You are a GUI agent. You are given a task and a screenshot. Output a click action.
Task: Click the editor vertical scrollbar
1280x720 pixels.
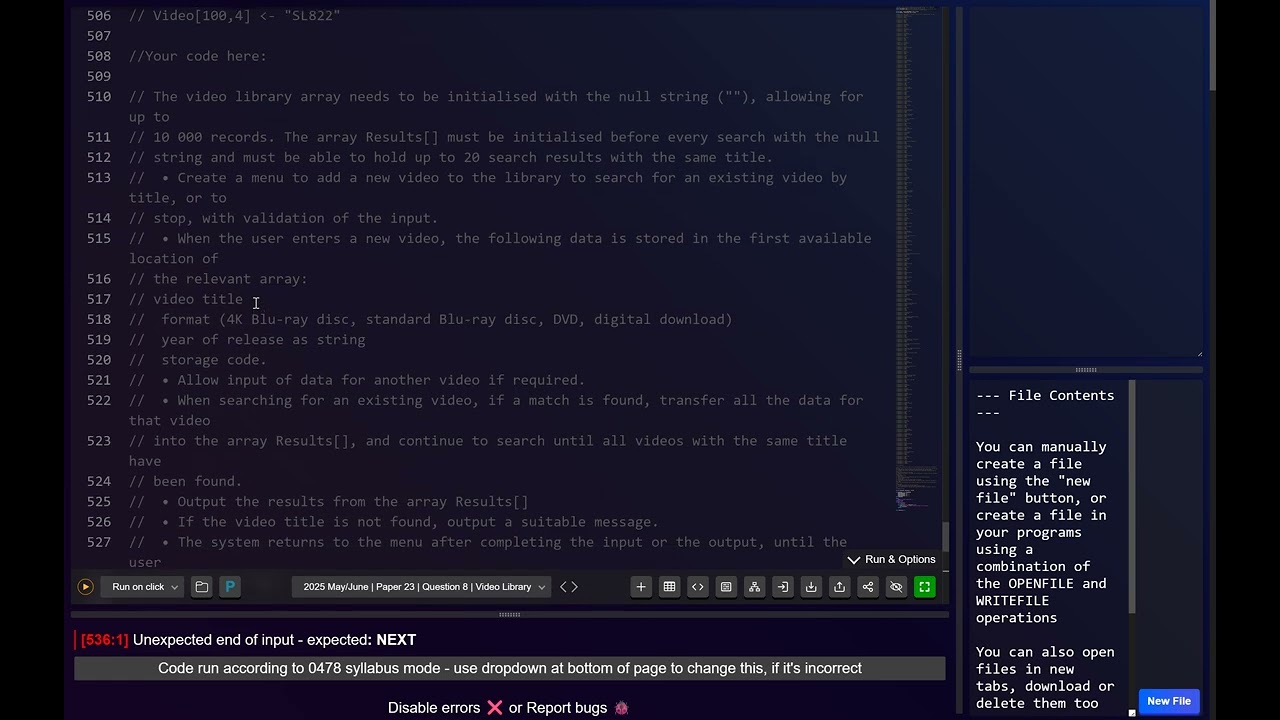[x=945, y=537]
